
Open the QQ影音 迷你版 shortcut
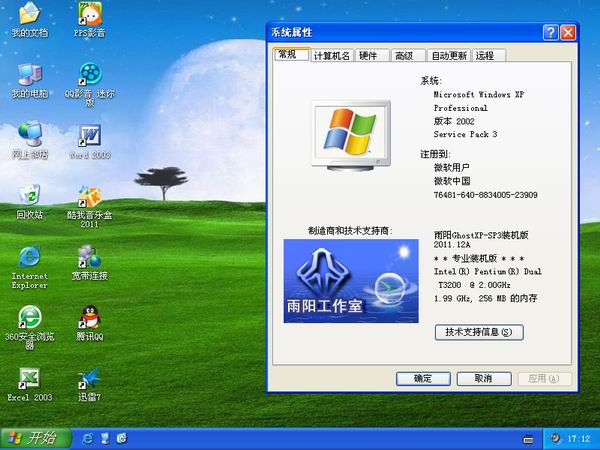click(90, 84)
